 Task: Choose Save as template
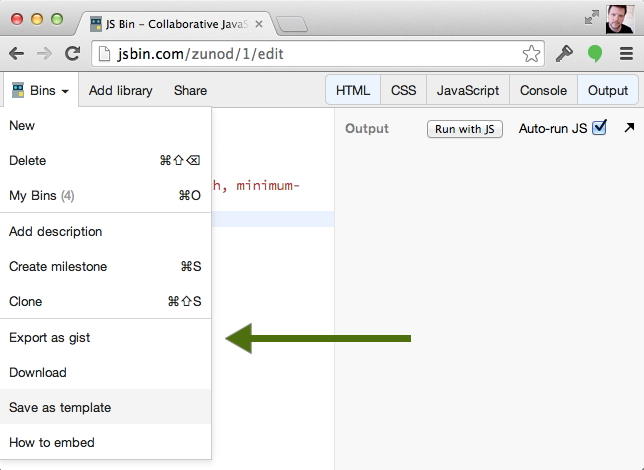pos(60,407)
